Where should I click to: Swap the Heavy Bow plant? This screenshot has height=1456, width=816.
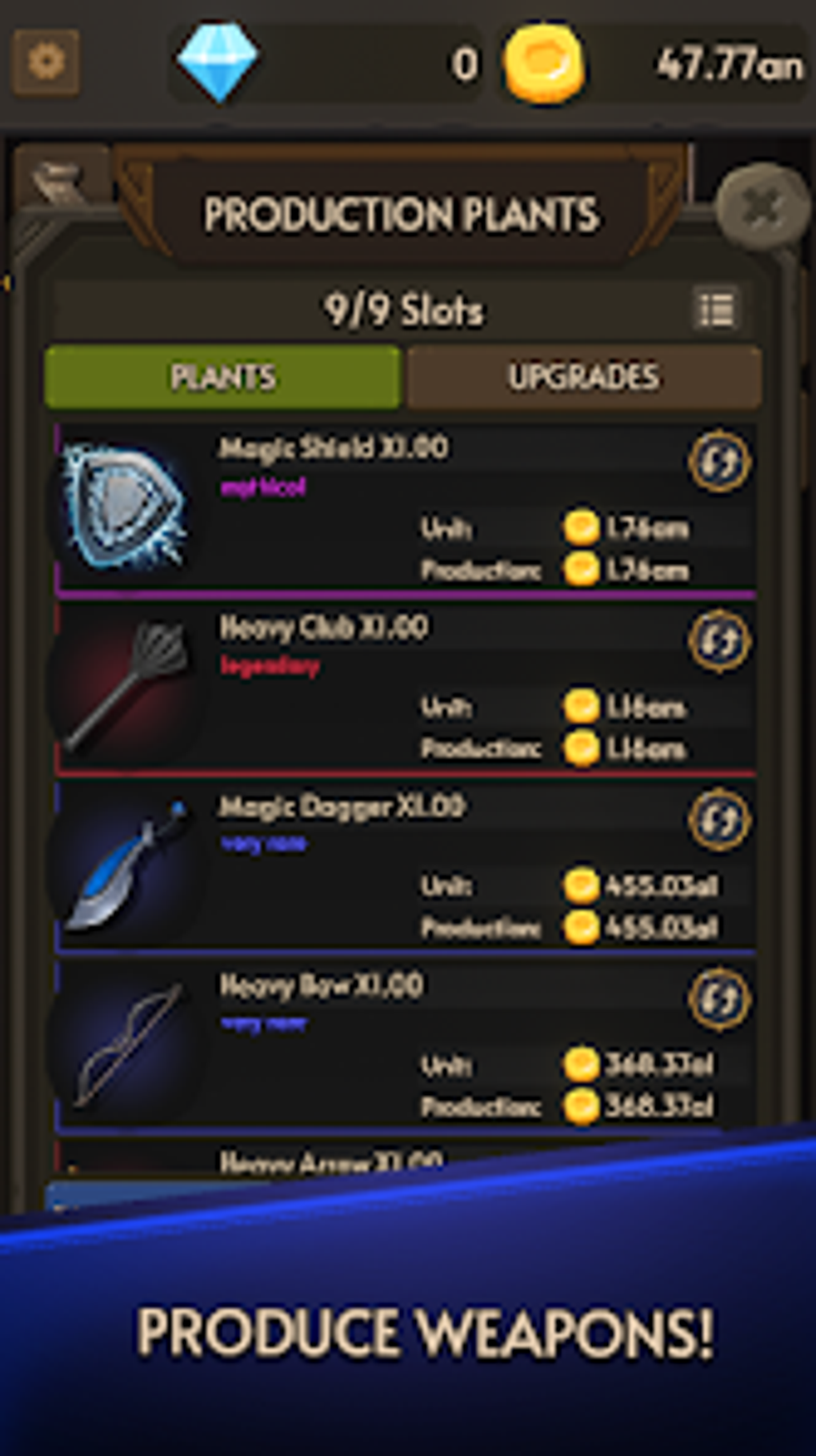pyautogui.click(x=718, y=998)
